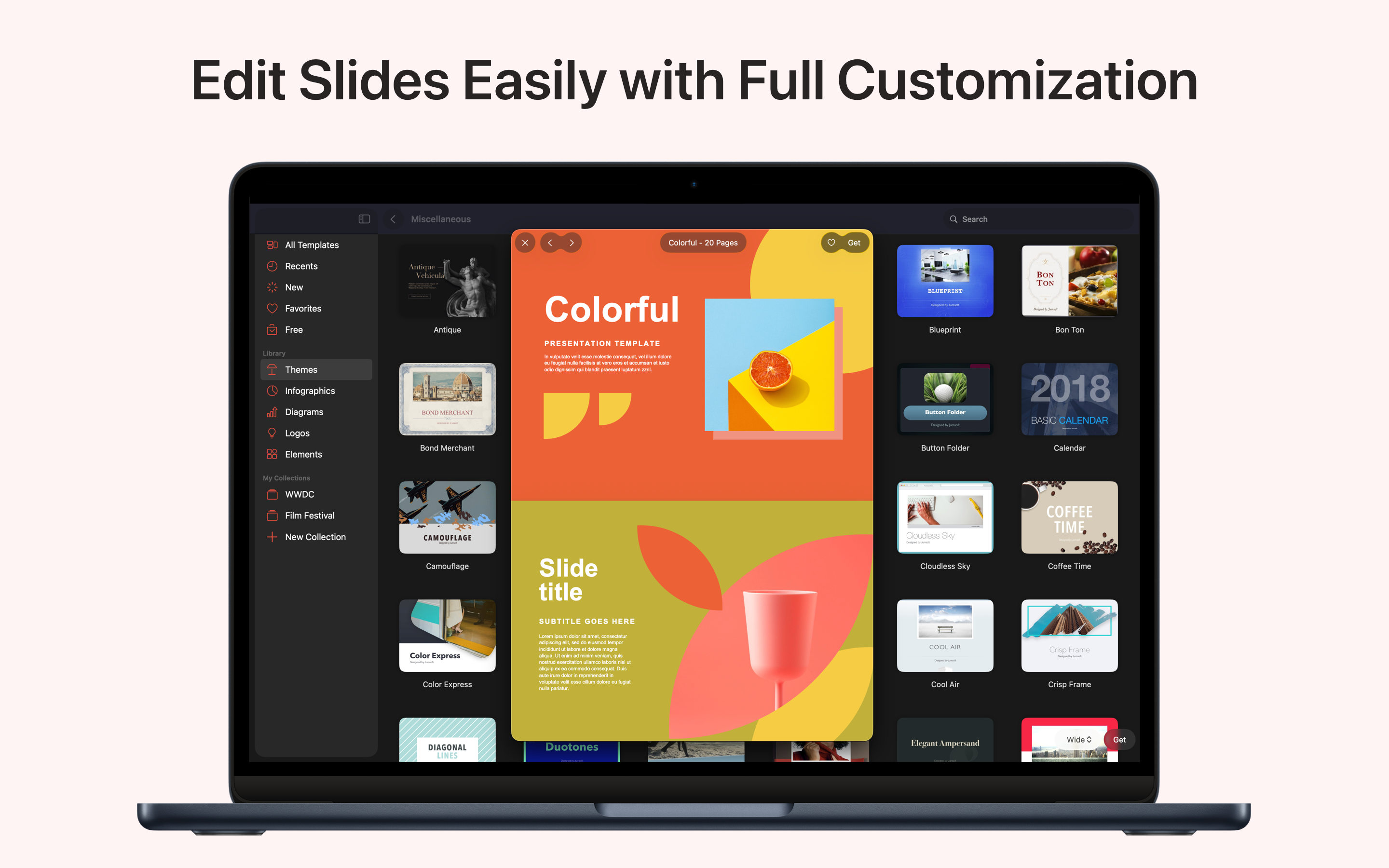This screenshot has height=868, width=1389.
Task: Click the Diagrams bar chart icon
Action: pos(272,412)
